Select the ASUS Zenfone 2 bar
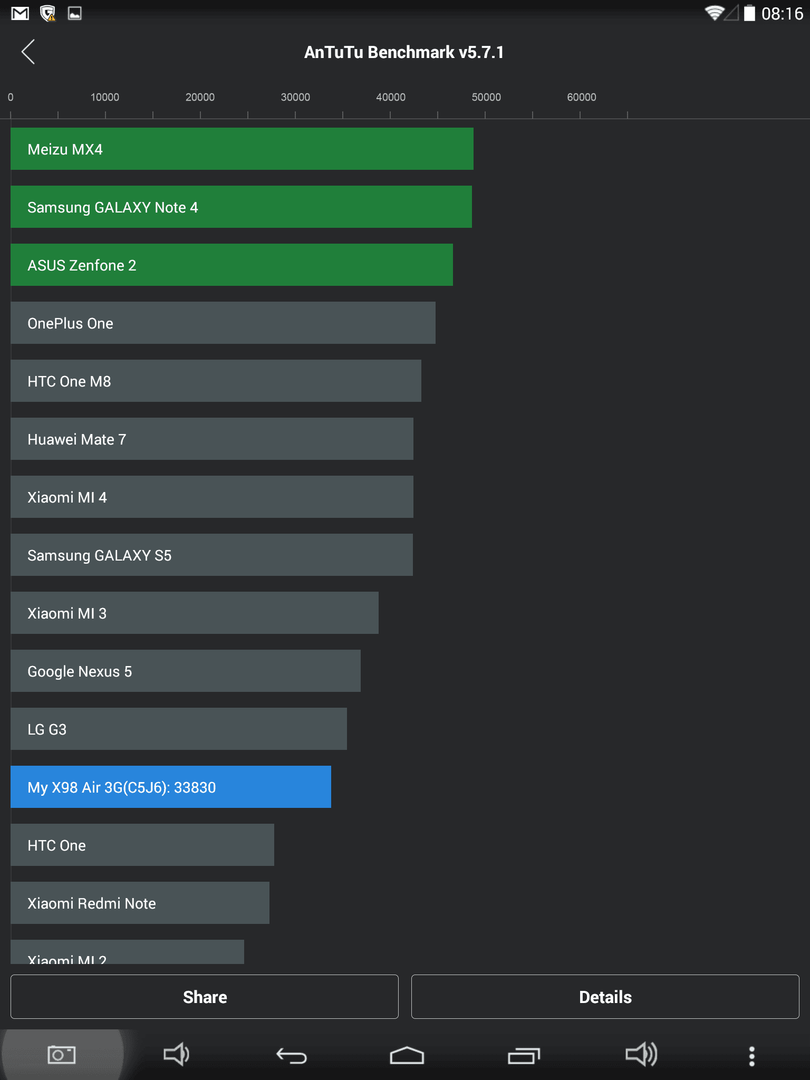Image resolution: width=810 pixels, height=1080 pixels. click(x=231, y=264)
